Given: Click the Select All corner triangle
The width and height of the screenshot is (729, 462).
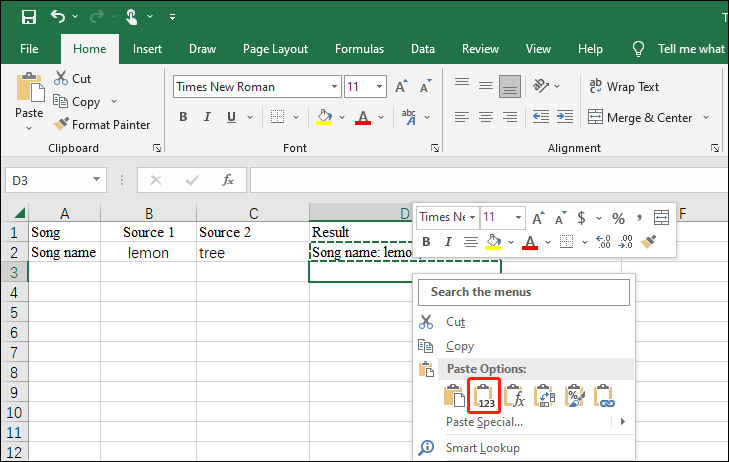Looking at the screenshot, I should pyautogui.click(x=20, y=213).
